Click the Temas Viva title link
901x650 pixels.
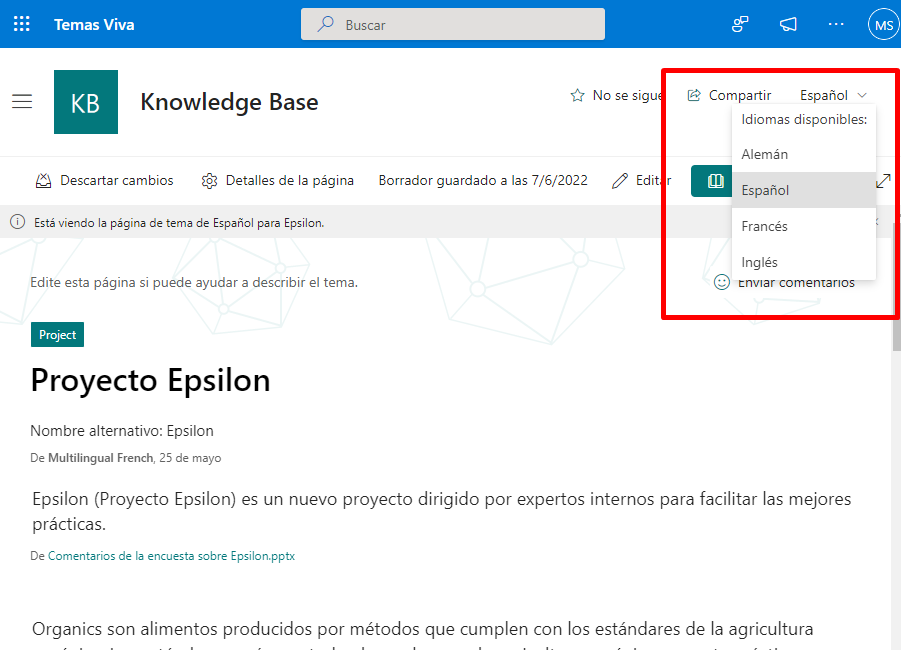pyautogui.click(x=94, y=25)
